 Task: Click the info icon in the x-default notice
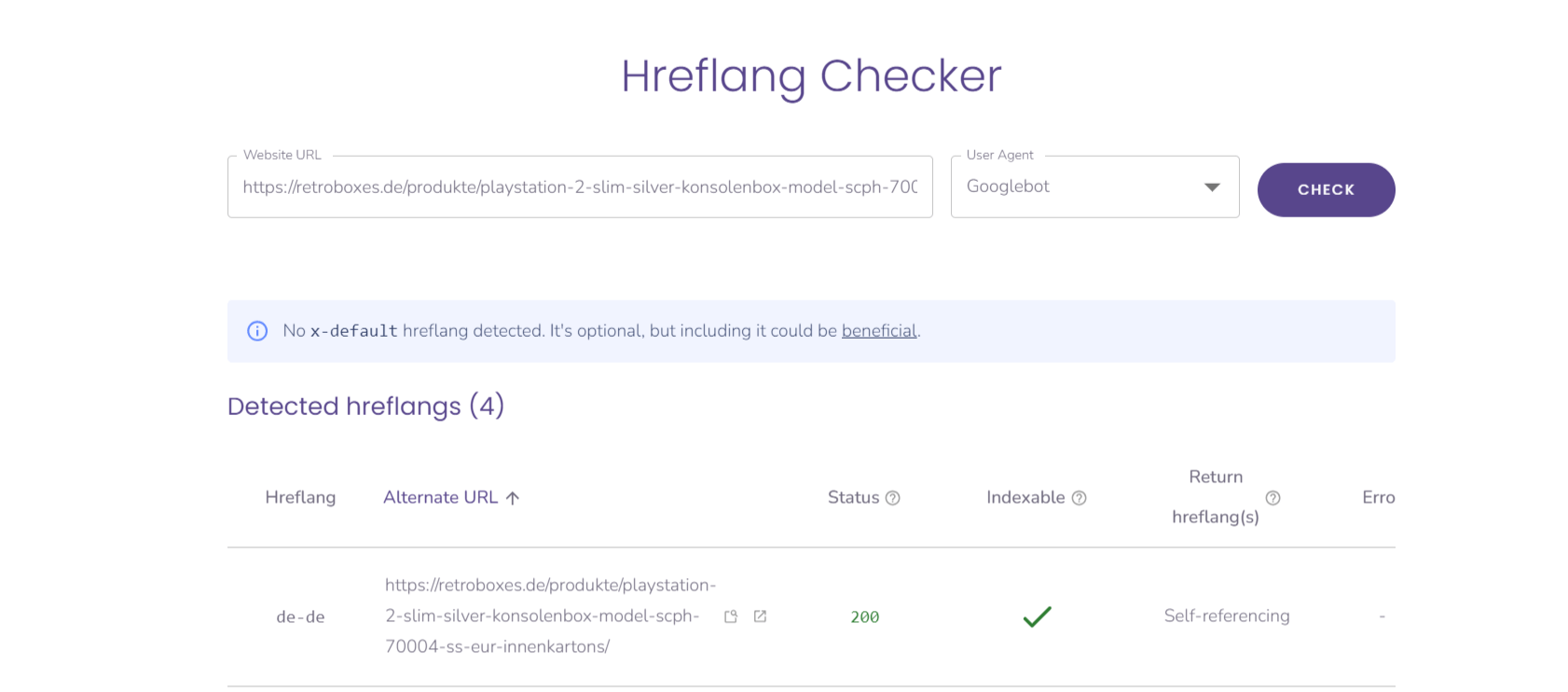coord(257,331)
